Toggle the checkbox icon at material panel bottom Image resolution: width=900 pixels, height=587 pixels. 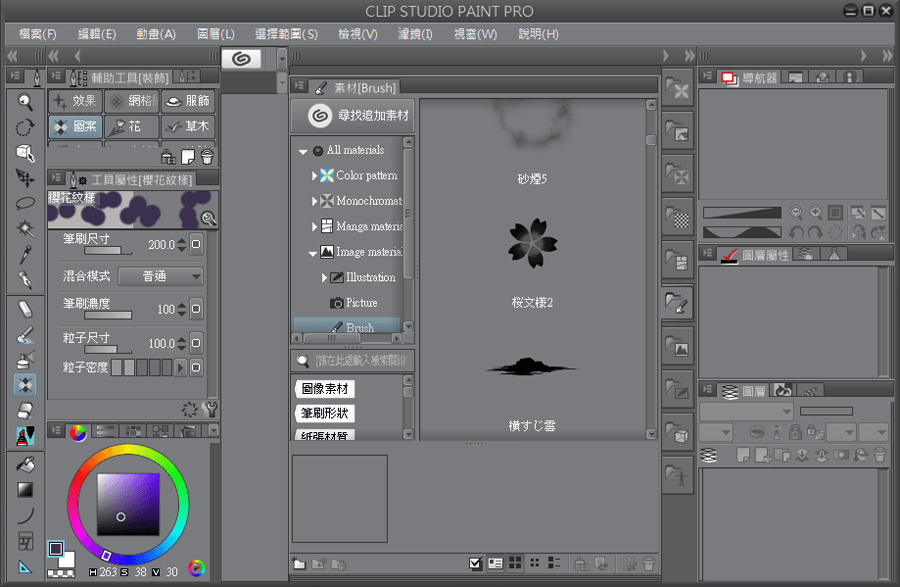click(x=475, y=564)
